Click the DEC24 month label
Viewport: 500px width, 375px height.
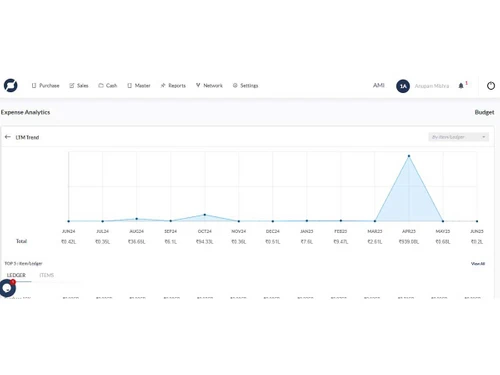click(x=273, y=231)
